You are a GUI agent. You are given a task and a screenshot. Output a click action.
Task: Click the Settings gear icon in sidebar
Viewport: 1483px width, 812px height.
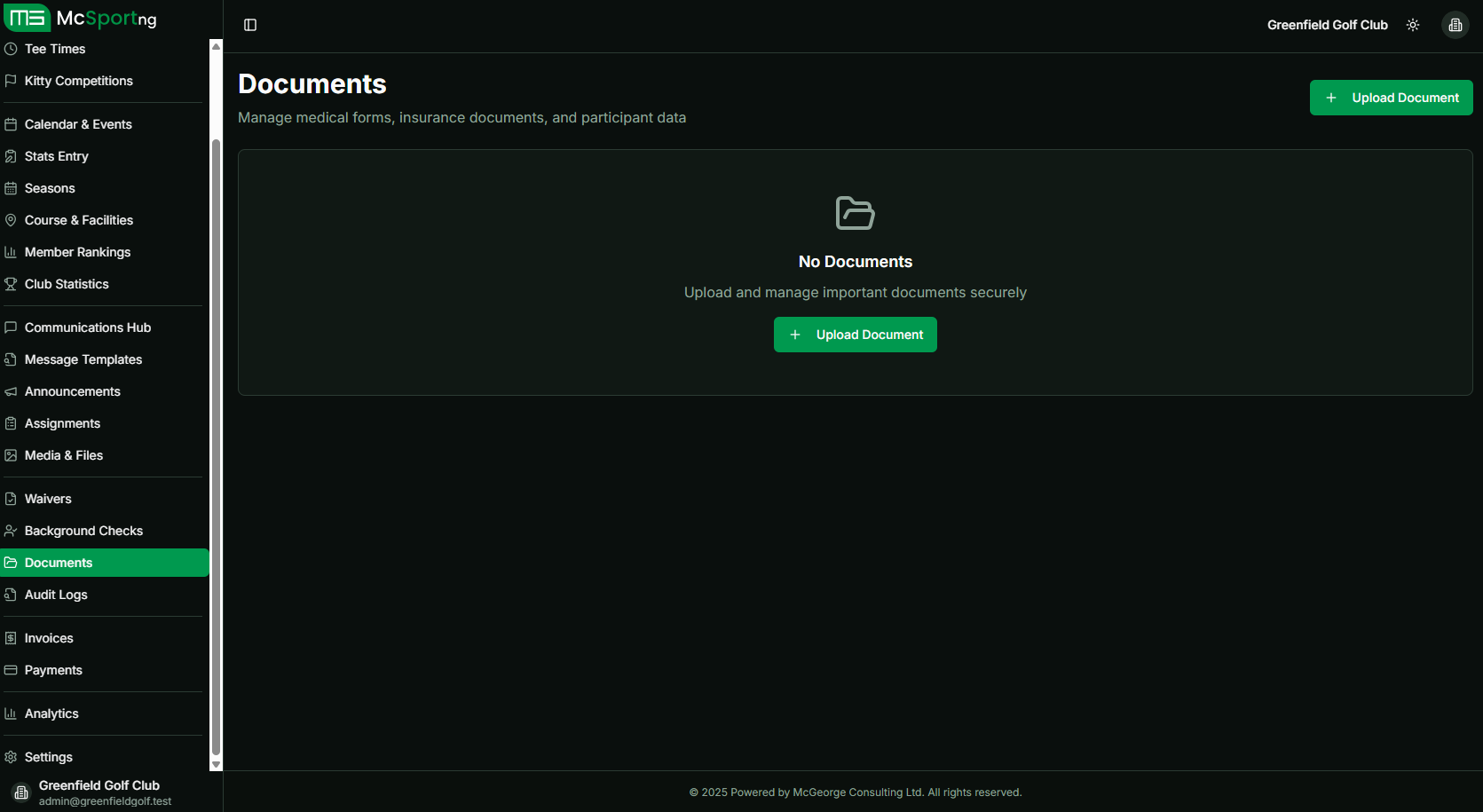(11, 757)
